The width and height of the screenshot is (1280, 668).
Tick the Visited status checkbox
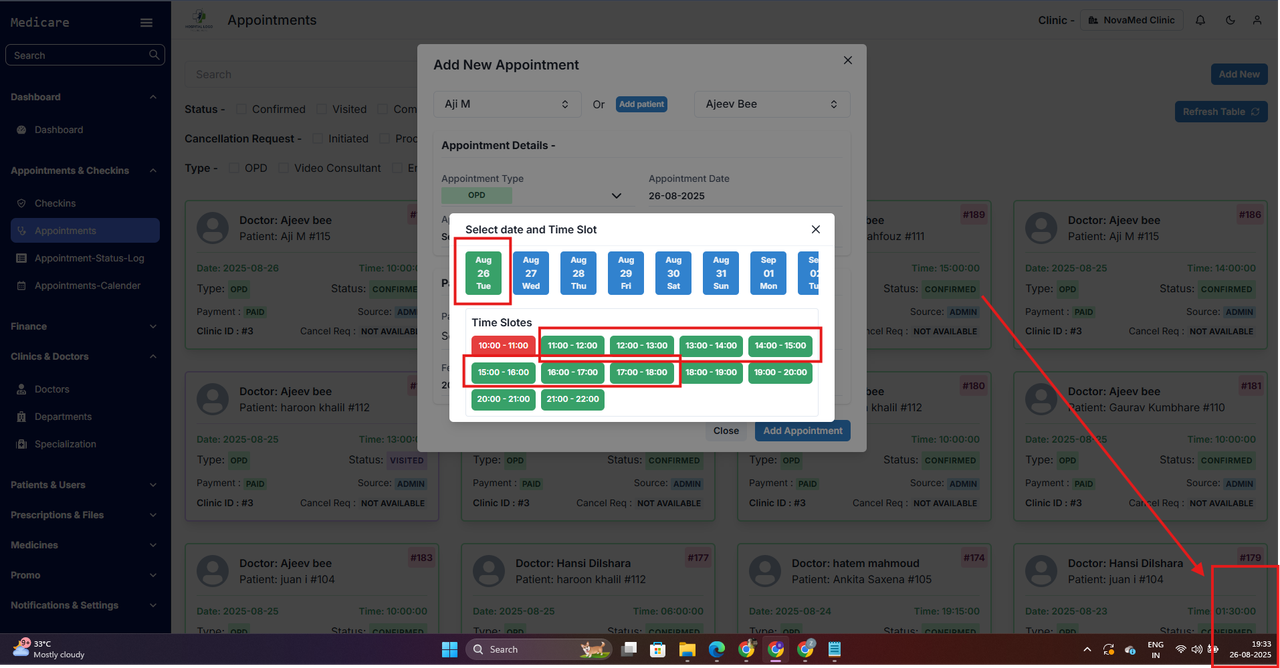tap(322, 109)
